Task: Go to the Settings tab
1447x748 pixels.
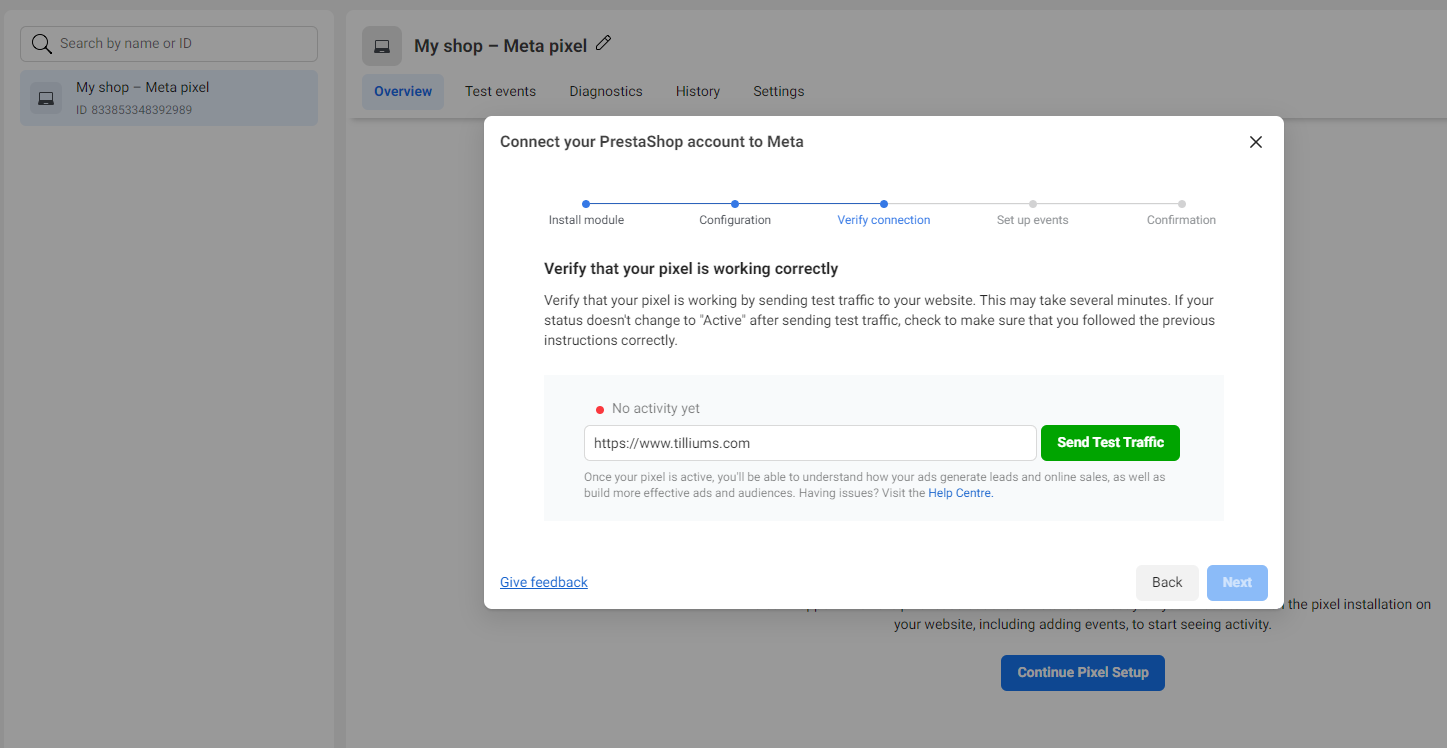Action: pyautogui.click(x=779, y=91)
